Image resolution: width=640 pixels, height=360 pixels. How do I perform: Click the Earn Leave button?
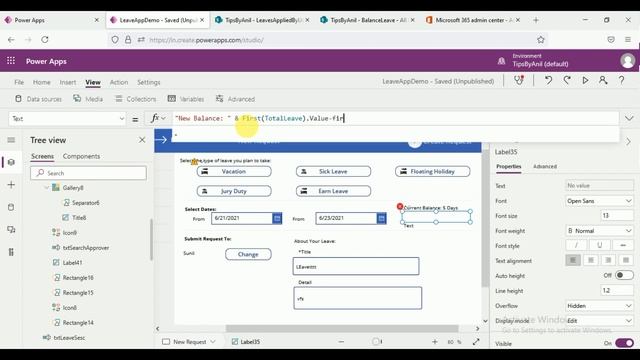(x=333, y=191)
